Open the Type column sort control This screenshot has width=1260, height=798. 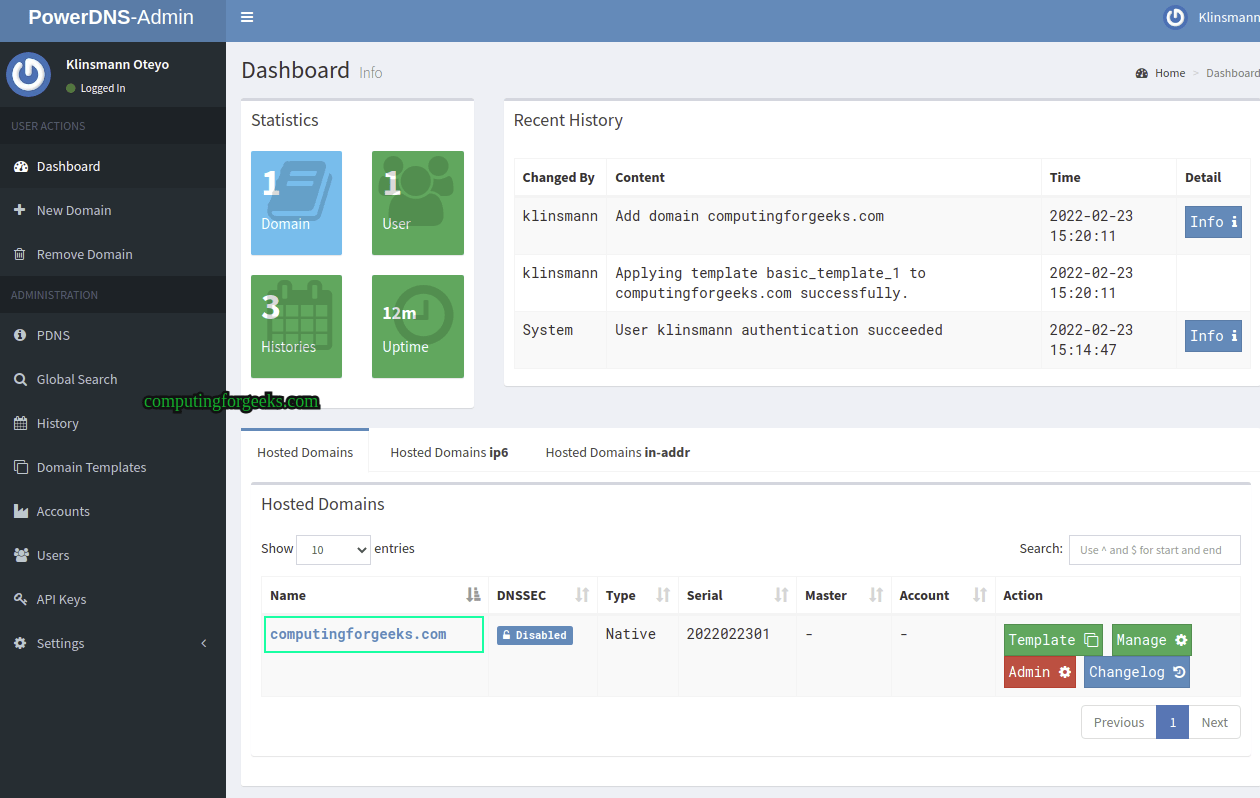point(662,594)
